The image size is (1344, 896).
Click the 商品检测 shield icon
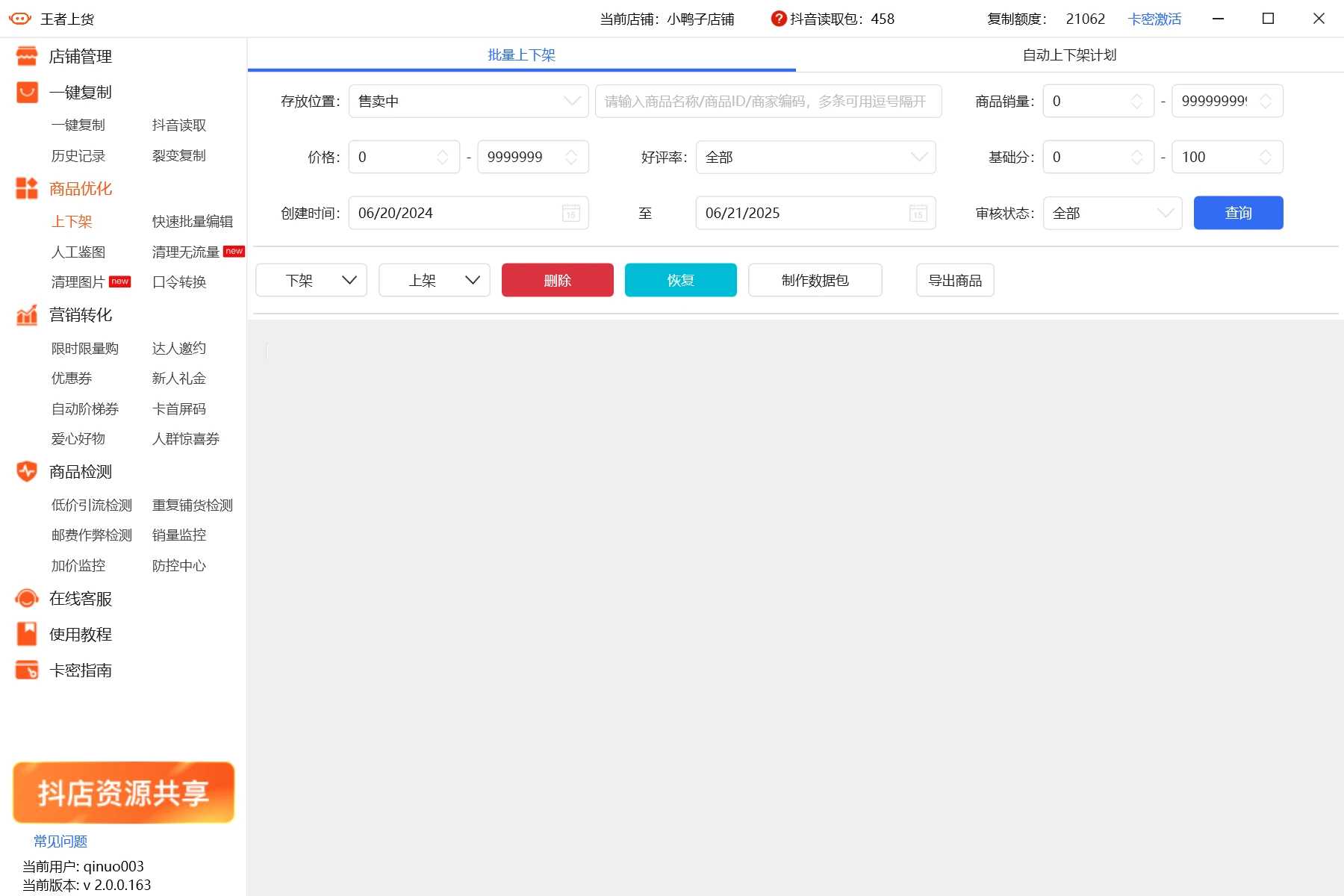click(x=27, y=471)
